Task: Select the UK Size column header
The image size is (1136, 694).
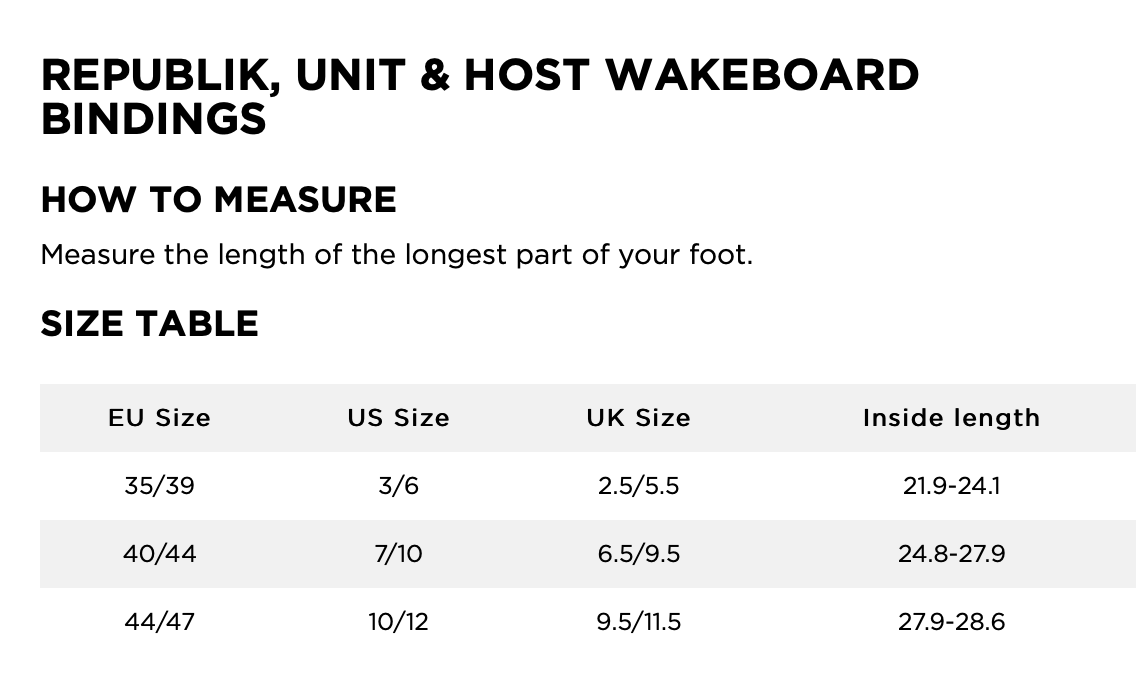Action: coord(638,417)
